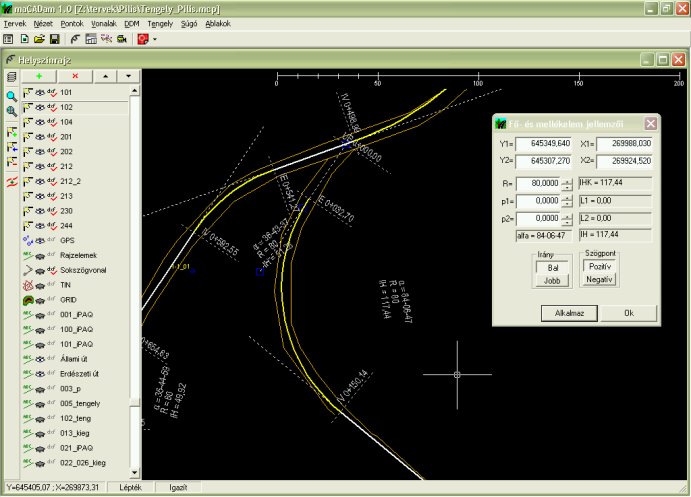This screenshot has width=691, height=497.
Task: Click the Y1 coordinate input field
Action: [x=544, y=144]
